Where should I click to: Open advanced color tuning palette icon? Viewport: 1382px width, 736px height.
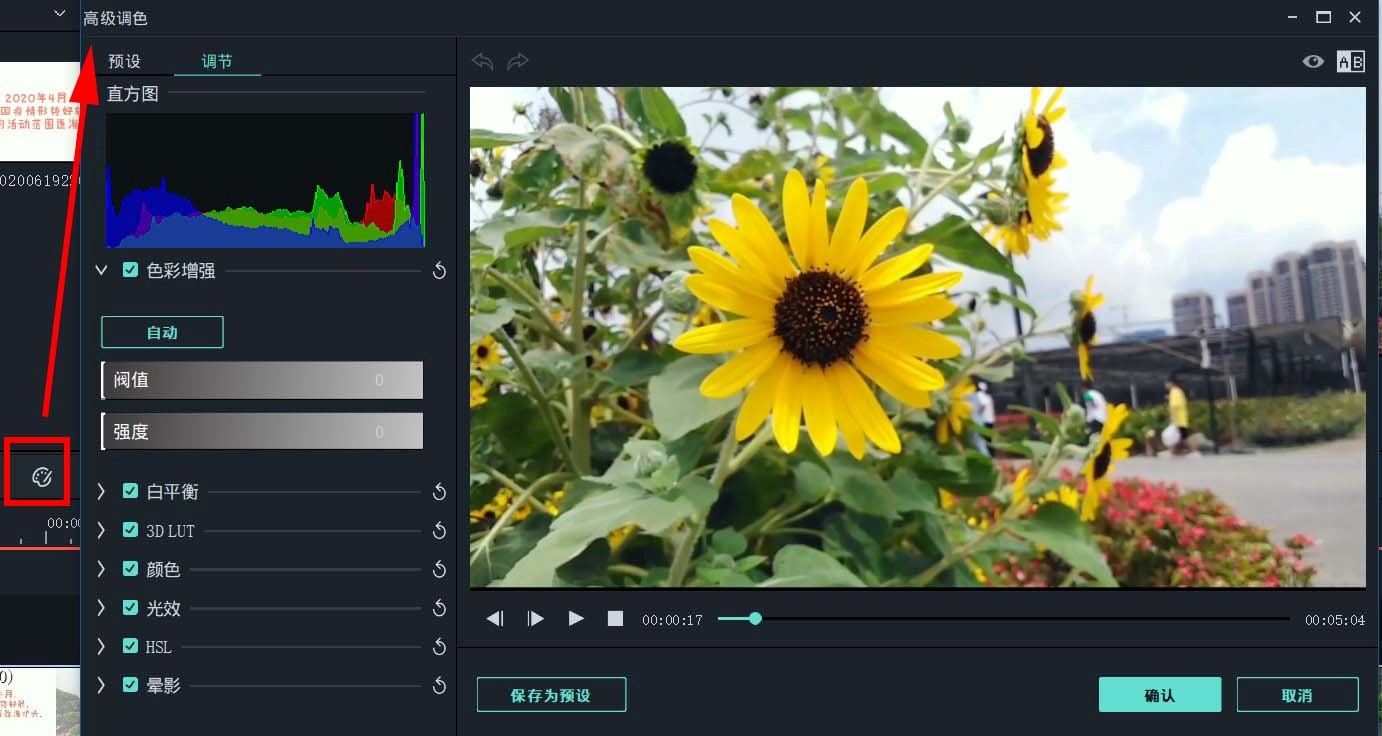41,477
